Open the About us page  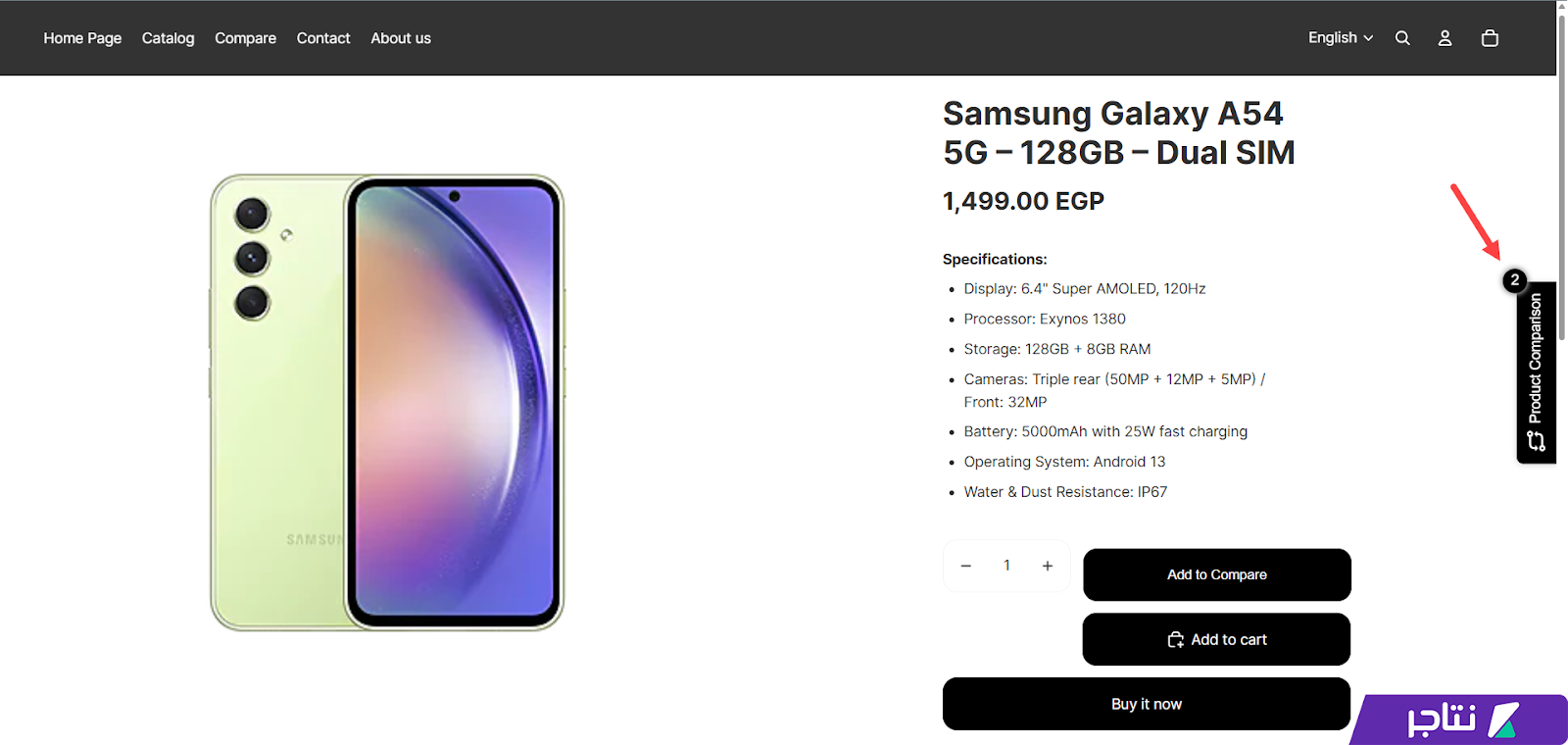[401, 38]
